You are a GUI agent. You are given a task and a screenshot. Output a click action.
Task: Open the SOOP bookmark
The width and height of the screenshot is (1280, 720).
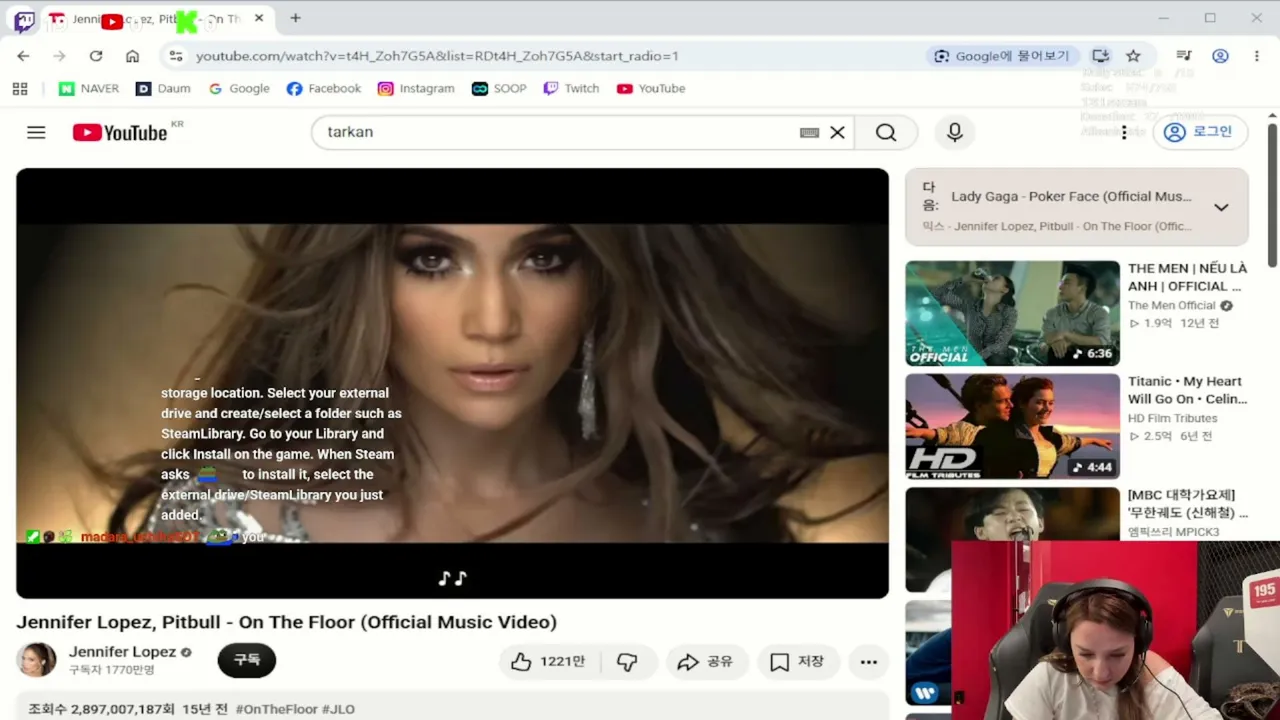(499, 89)
